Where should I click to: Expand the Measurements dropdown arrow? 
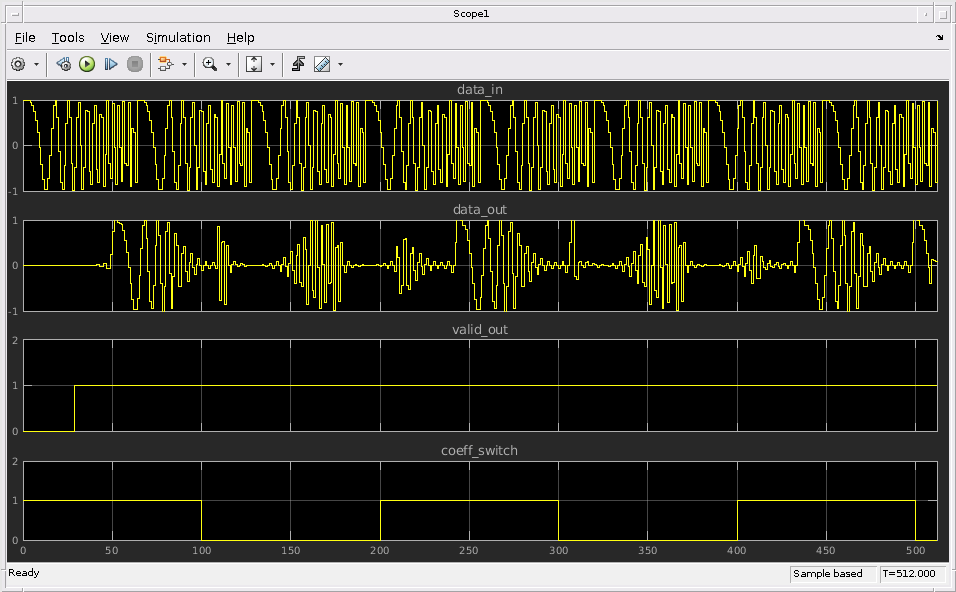click(341, 64)
